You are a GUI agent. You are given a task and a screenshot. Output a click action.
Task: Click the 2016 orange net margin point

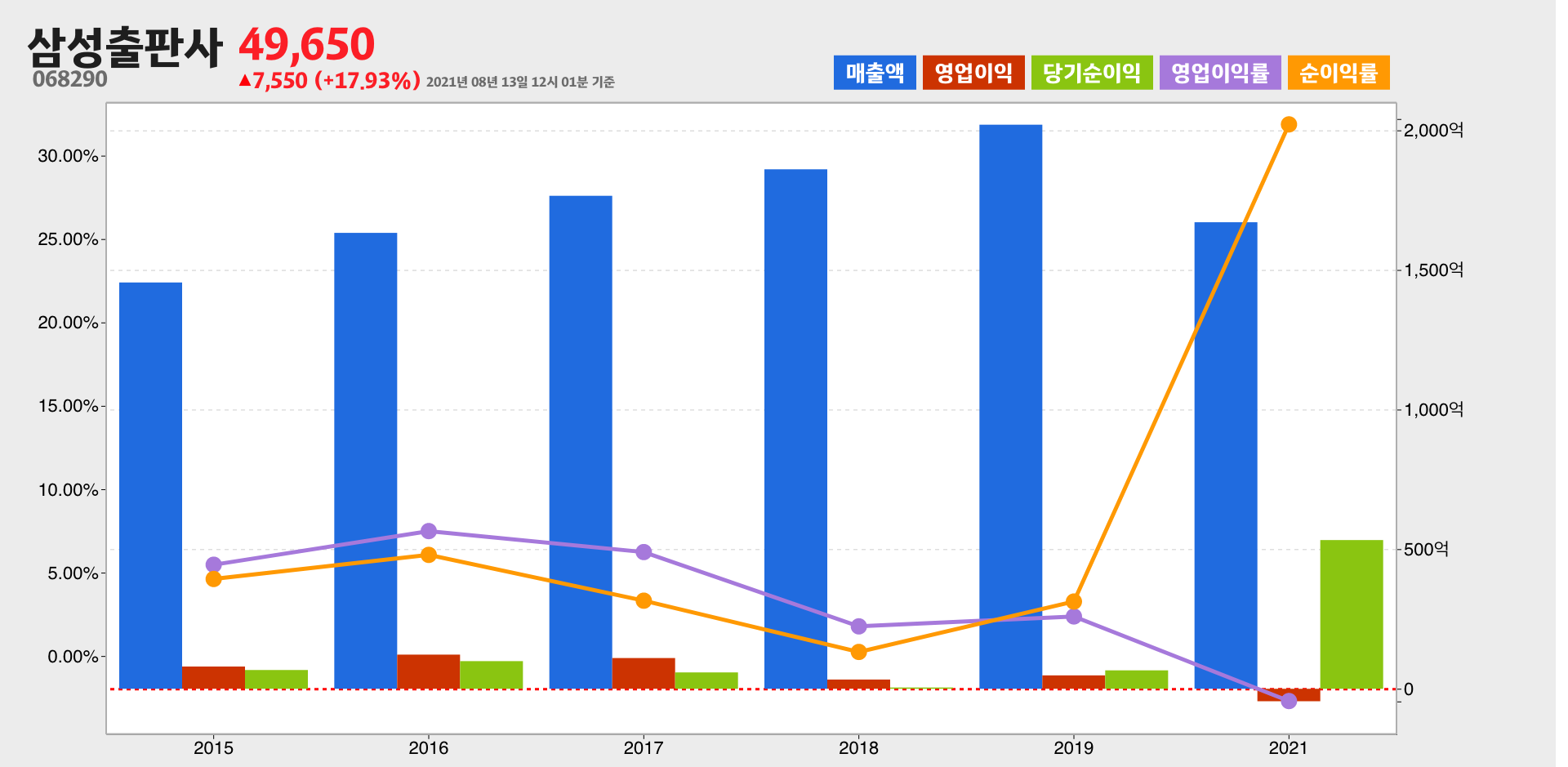[x=429, y=555]
